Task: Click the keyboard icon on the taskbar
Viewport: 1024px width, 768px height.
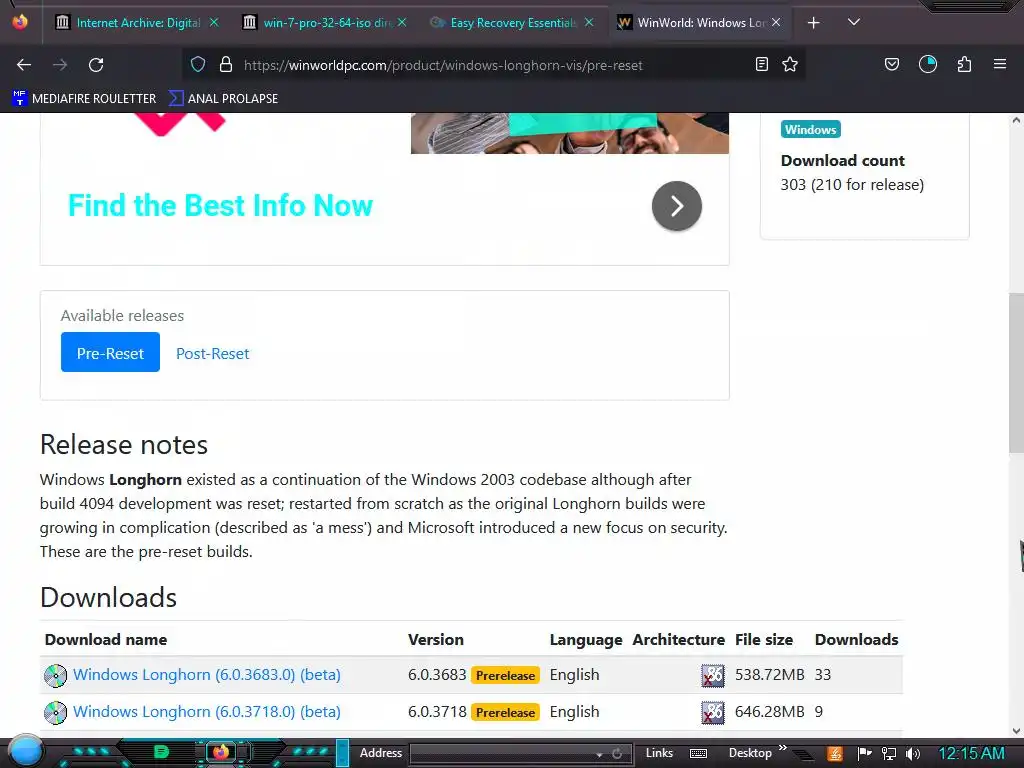Action: (x=698, y=754)
